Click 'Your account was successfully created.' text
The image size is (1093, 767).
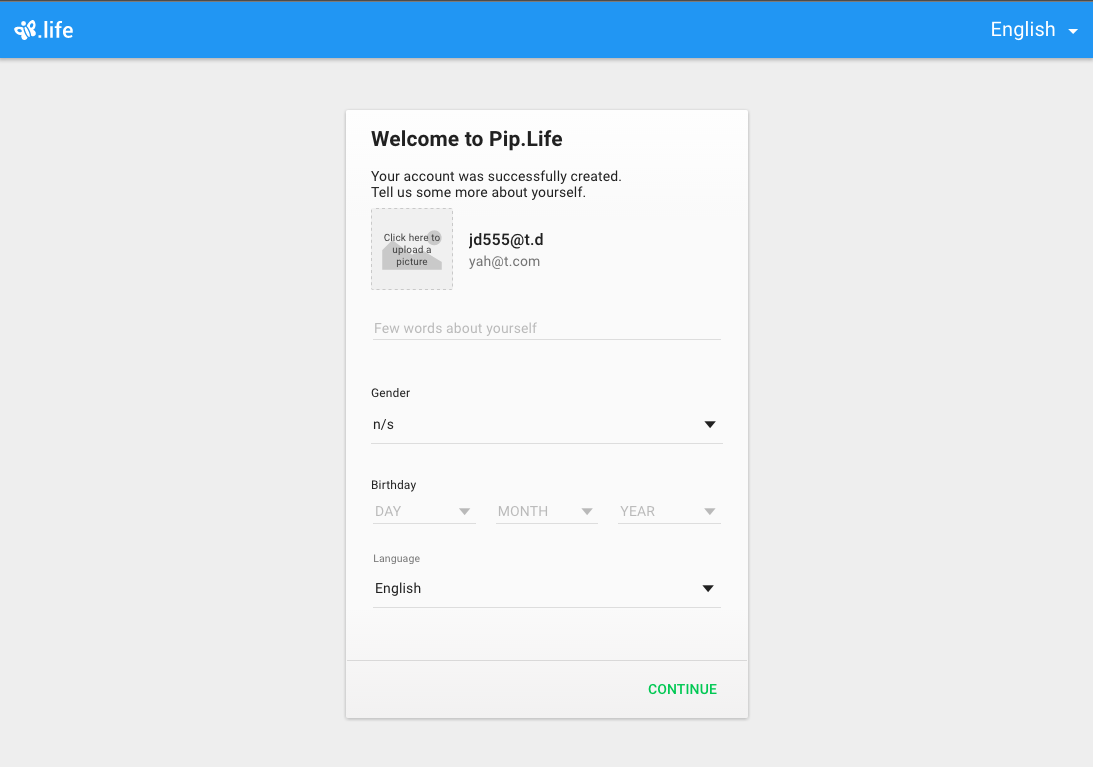point(496,176)
